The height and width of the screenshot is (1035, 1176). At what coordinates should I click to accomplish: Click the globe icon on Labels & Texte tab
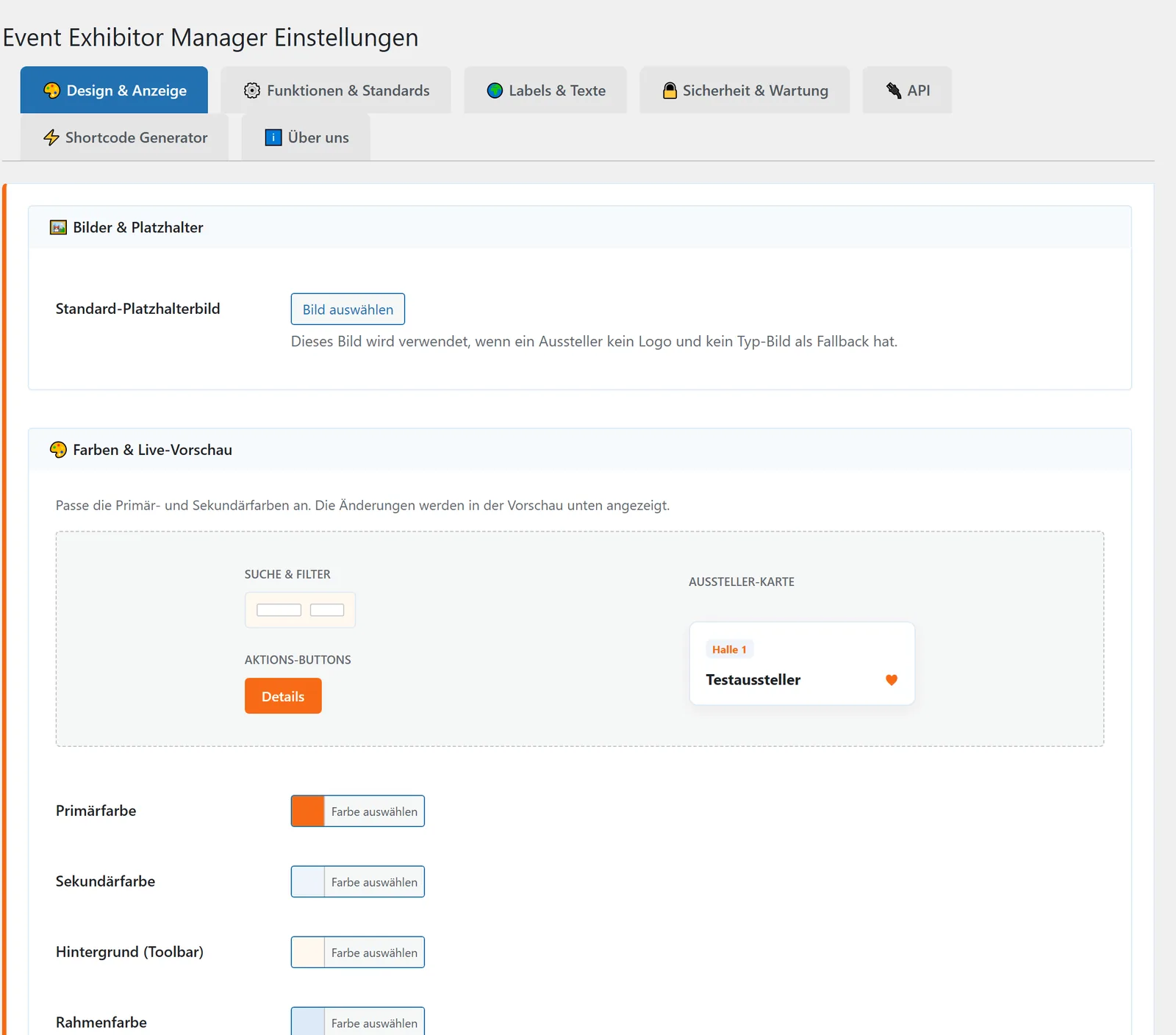[x=495, y=90]
